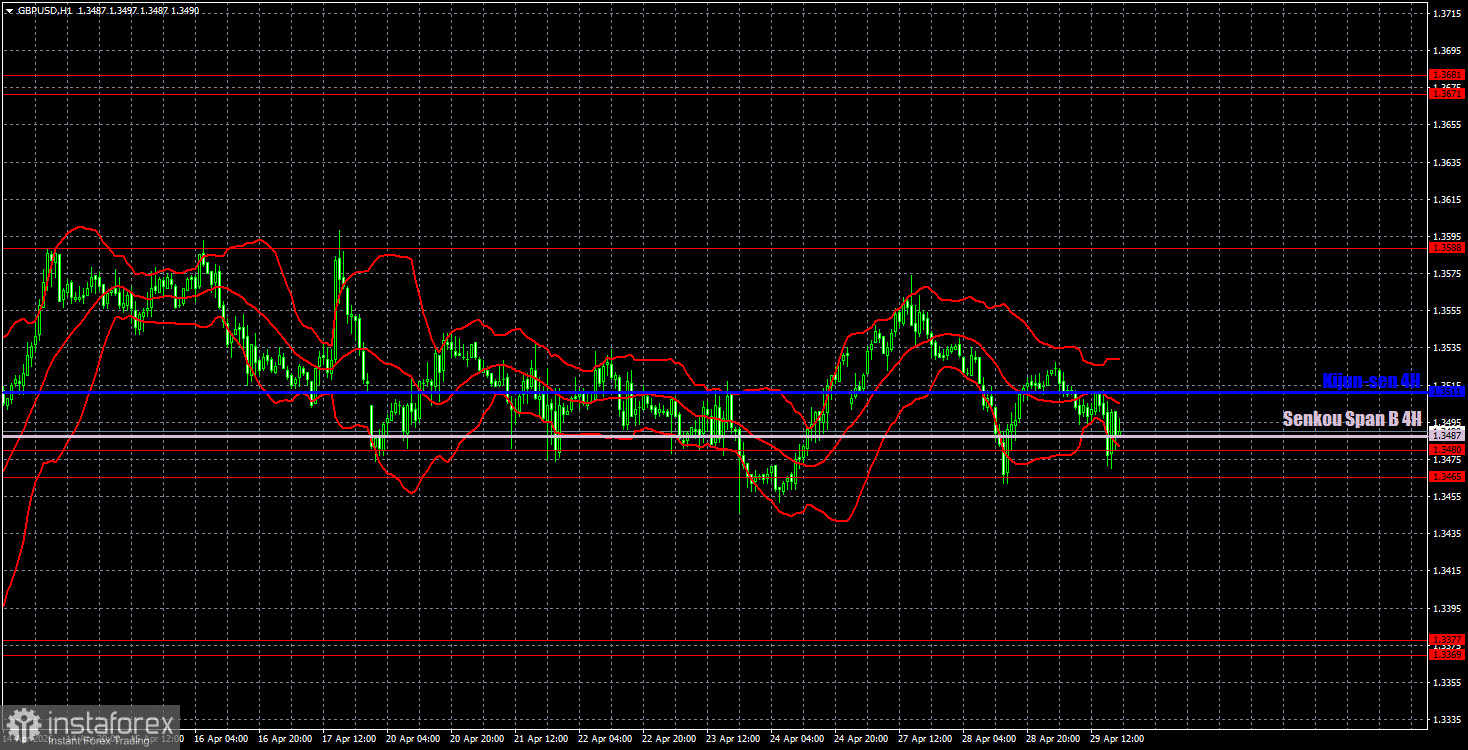Open the chart symbol dropdown arrow

pos(9,9)
